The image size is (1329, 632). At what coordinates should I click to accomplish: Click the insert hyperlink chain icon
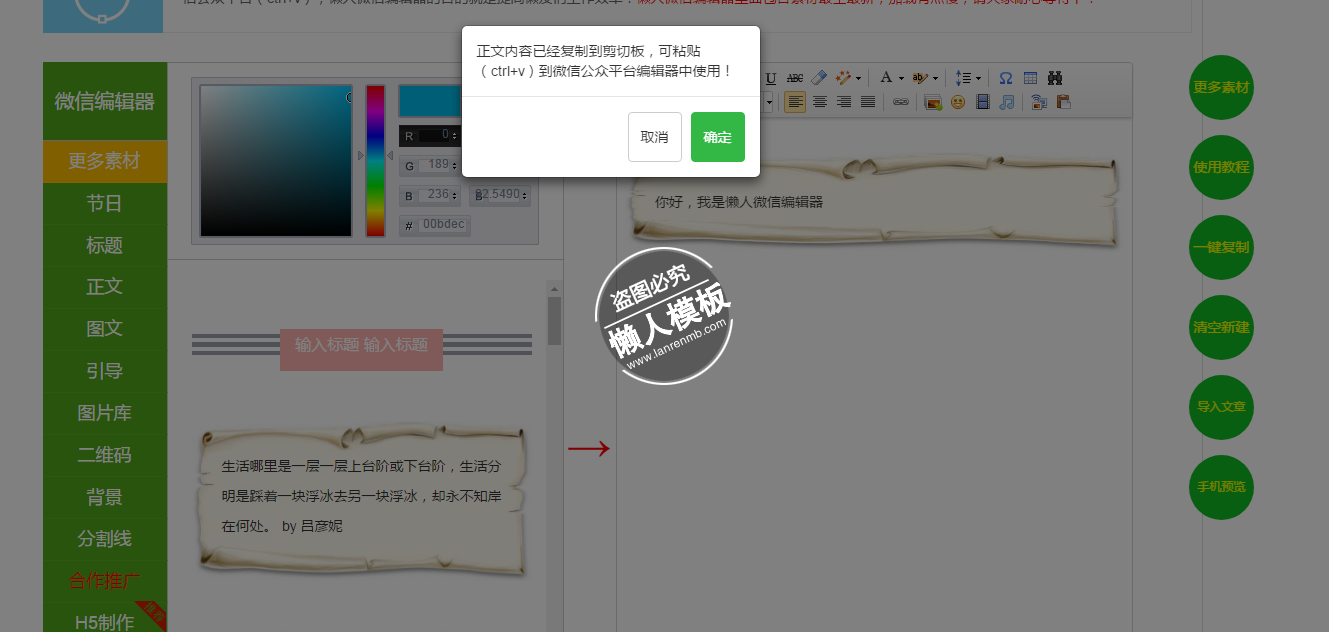tap(901, 102)
